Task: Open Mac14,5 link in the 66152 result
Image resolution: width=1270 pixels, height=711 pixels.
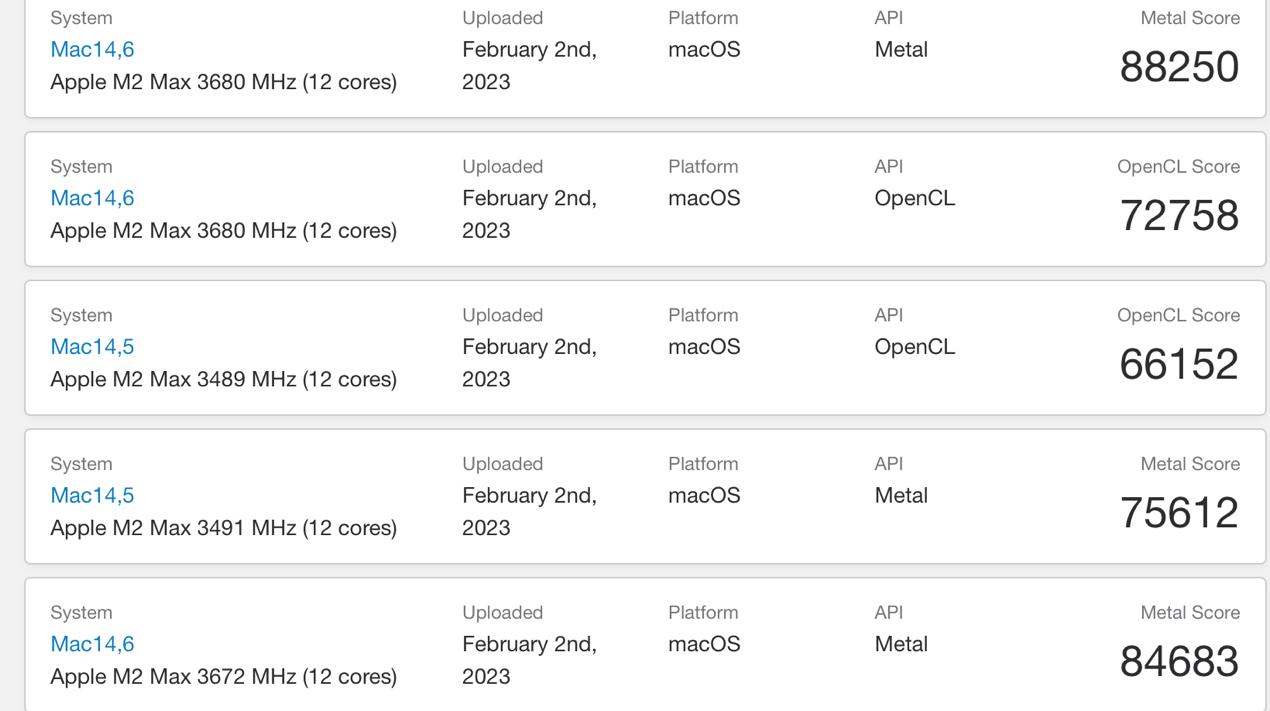Action: (92, 347)
